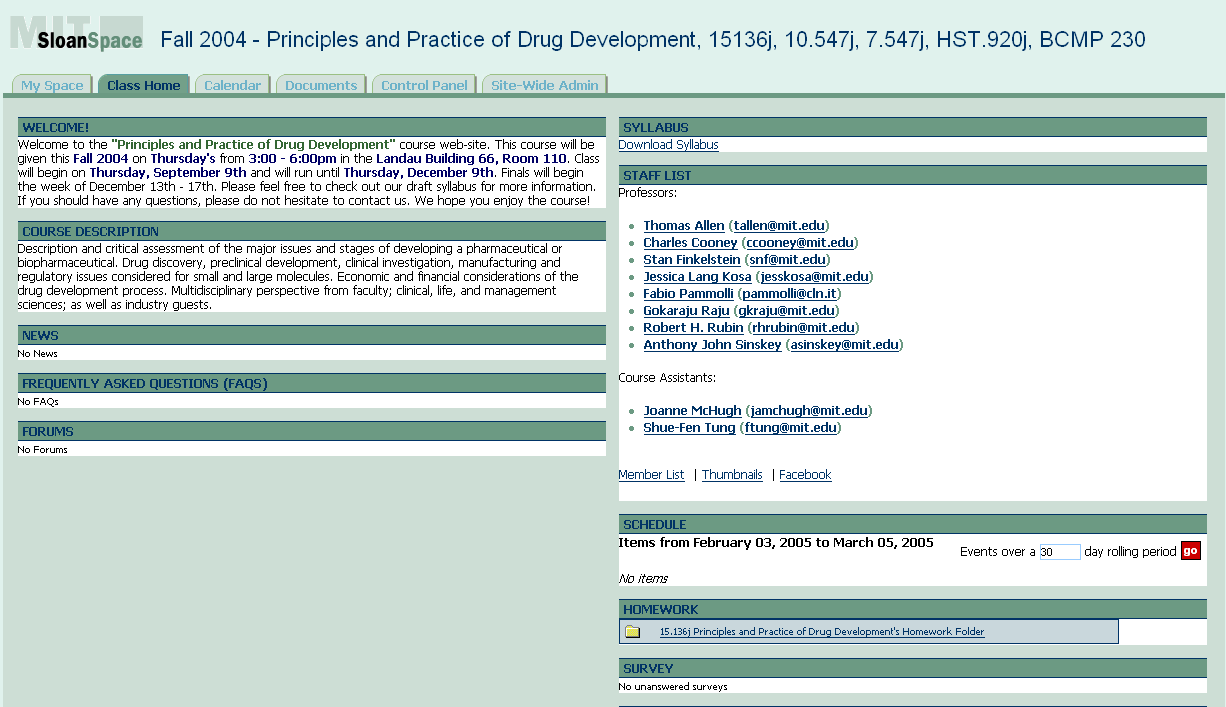Click the SloanSpace logo
Image resolution: width=1226 pixels, height=707 pixels.
pyautogui.click(x=77, y=34)
